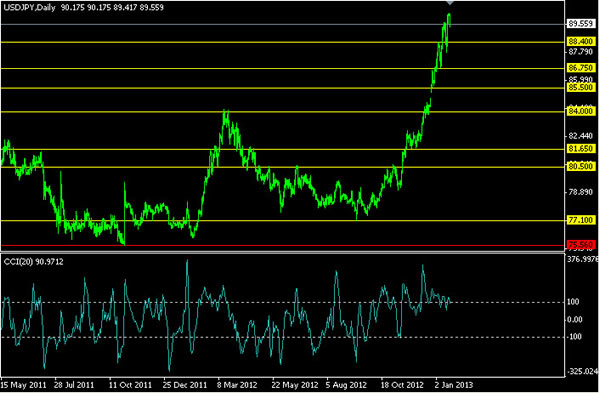This screenshot has height=393, width=600.
Task: Click the 78.890 price scale value
Action: 580,192
